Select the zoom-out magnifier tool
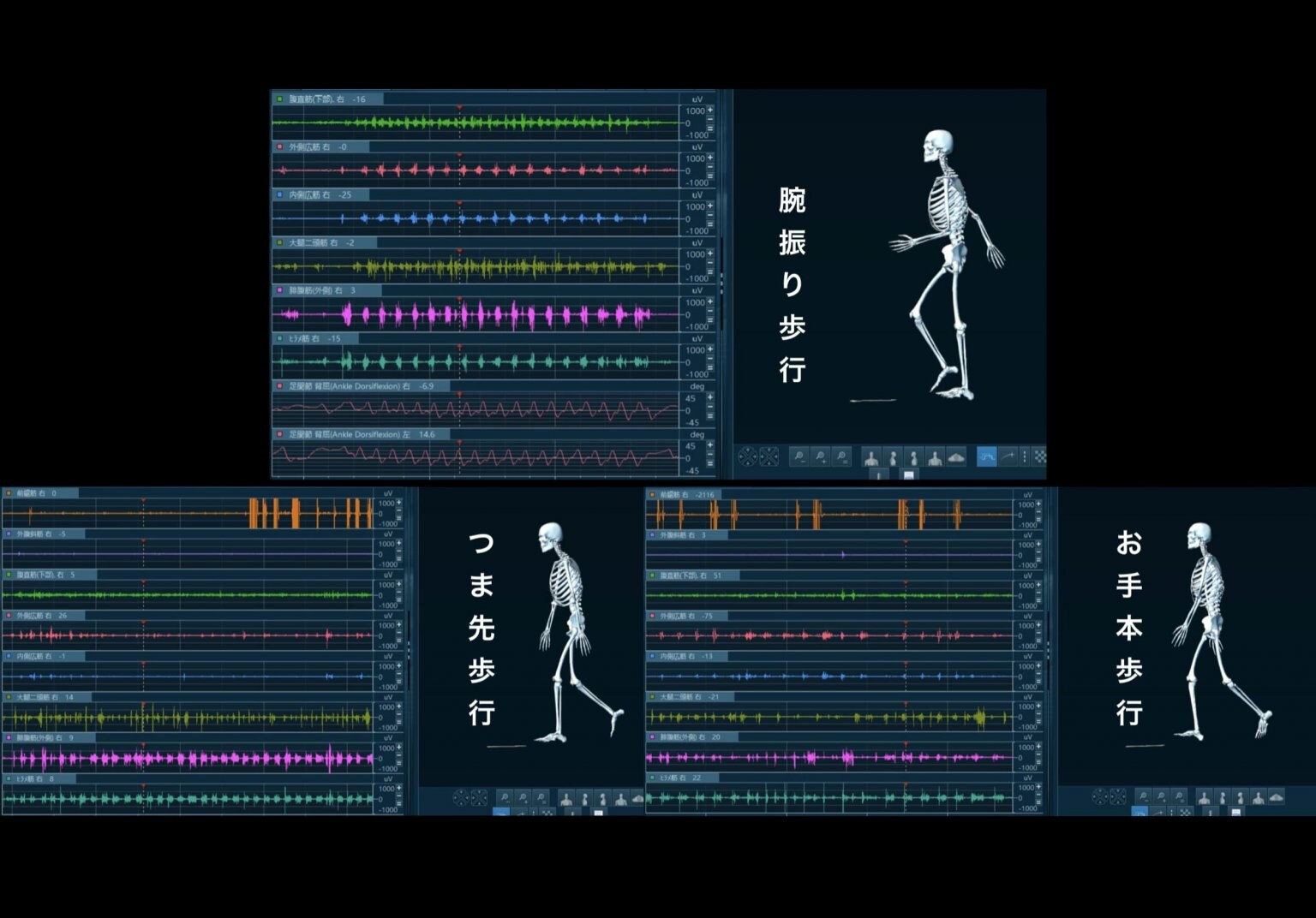This screenshot has width=1316, height=918. [x=799, y=457]
